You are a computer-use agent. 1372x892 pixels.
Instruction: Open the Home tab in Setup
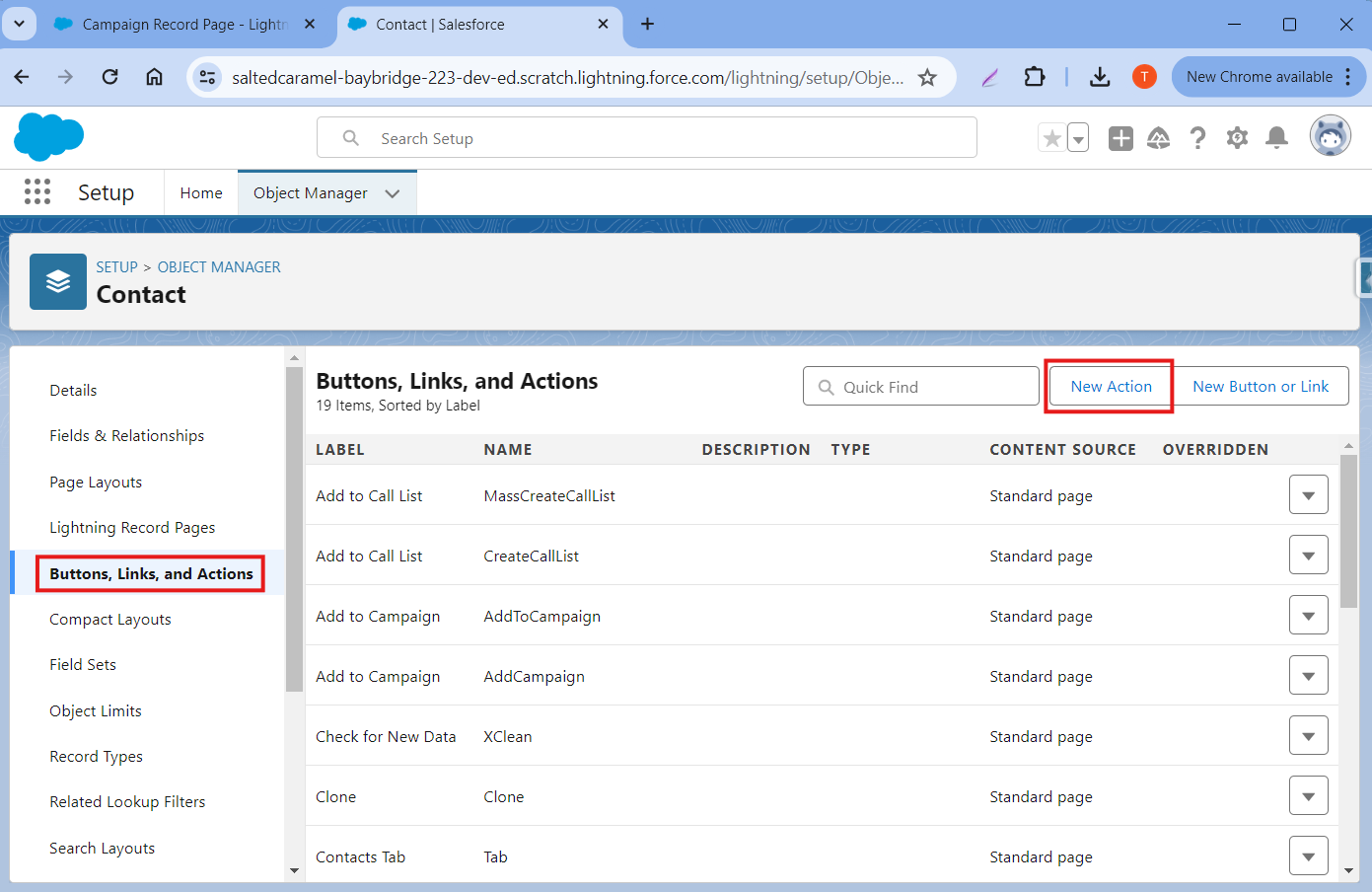tap(201, 193)
